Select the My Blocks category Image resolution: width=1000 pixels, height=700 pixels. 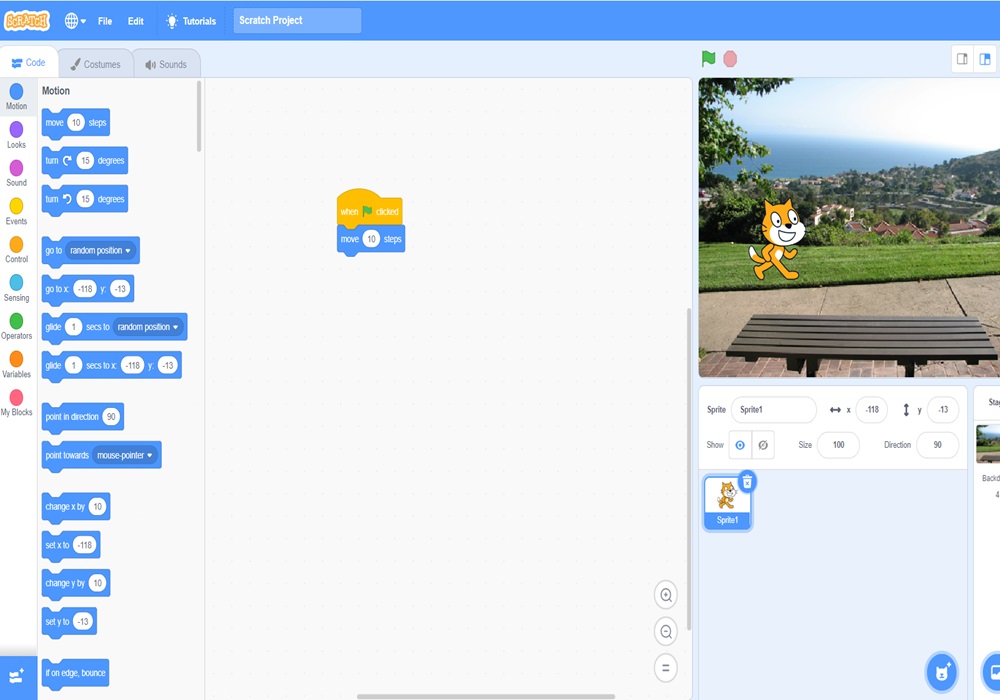click(17, 403)
